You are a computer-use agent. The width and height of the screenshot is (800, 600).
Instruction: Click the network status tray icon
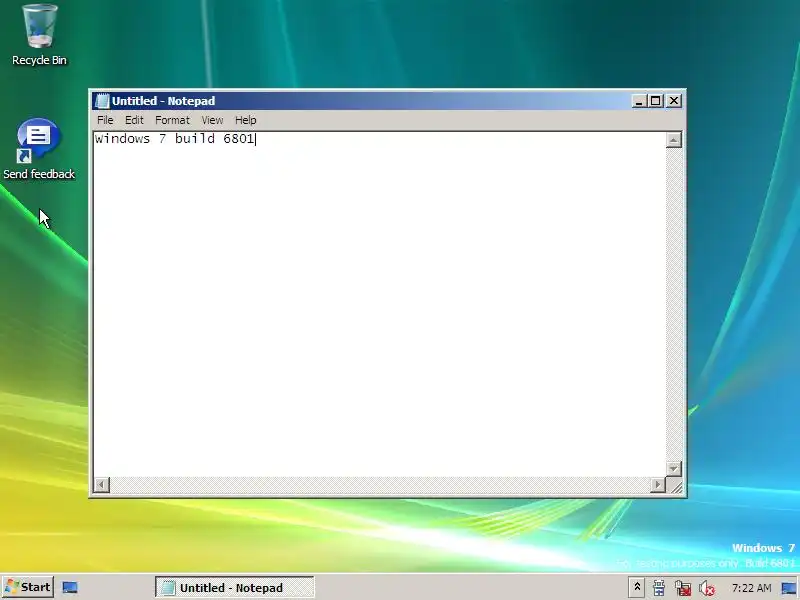click(x=683, y=588)
